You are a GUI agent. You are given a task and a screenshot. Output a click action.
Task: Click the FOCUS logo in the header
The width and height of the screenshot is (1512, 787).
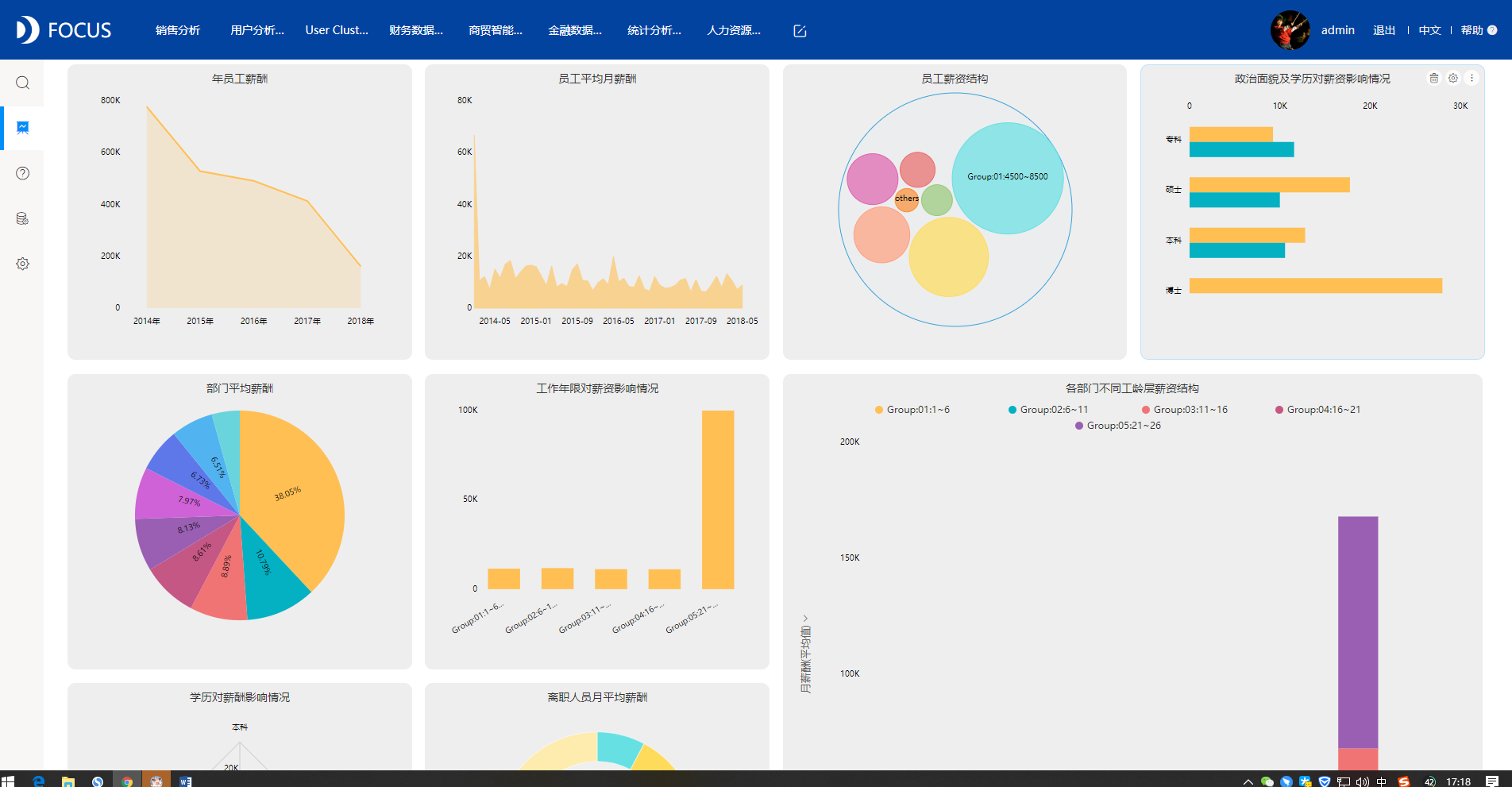pos(64,30)
